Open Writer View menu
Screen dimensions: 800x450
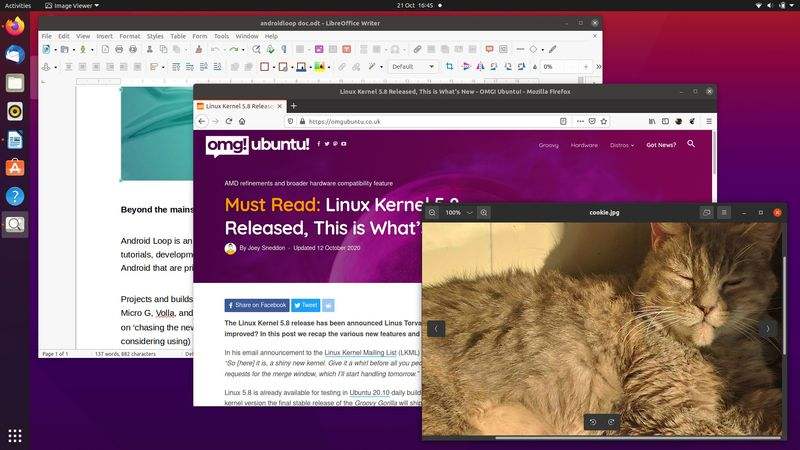(x=83, y=36)
